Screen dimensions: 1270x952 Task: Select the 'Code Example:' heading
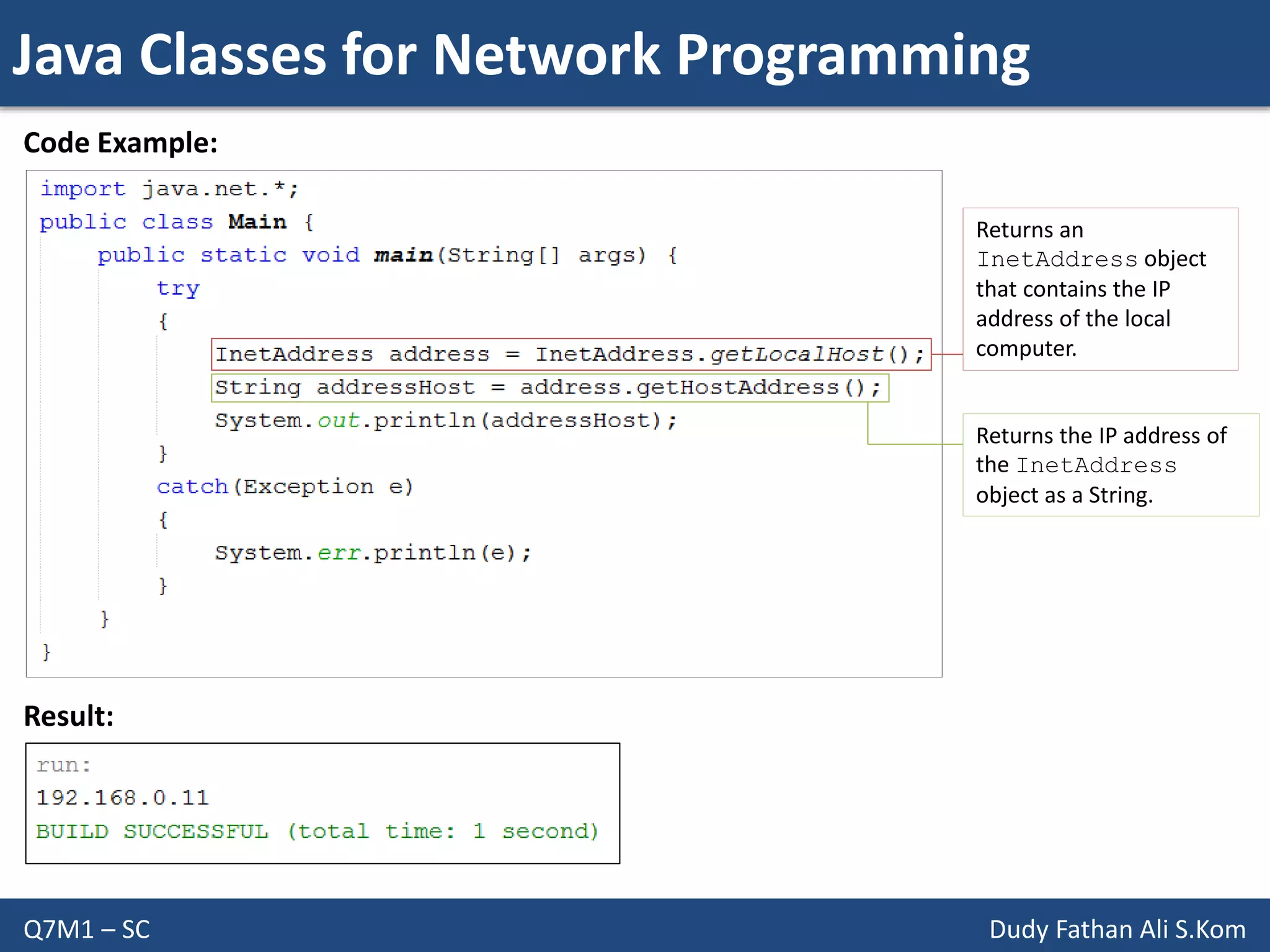click(x=120, y=143)
